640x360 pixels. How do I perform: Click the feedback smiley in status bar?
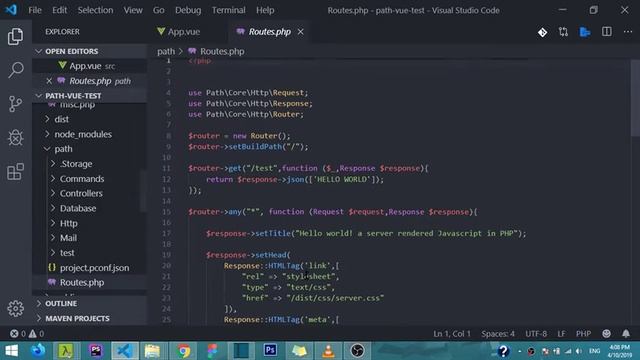pyautogui.click(x=607, y=333)
